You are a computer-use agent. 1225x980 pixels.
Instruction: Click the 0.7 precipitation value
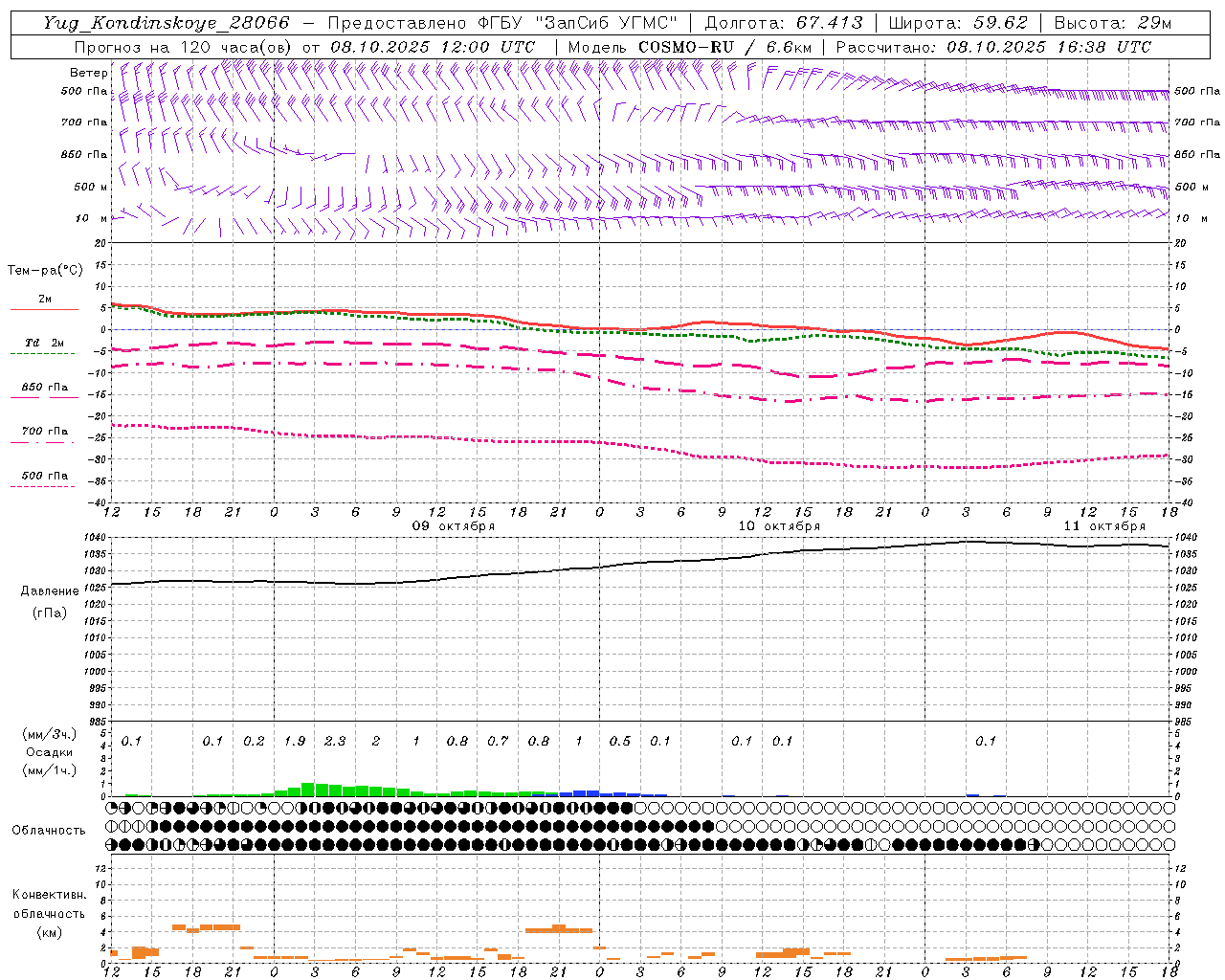[x=498, y=741]
